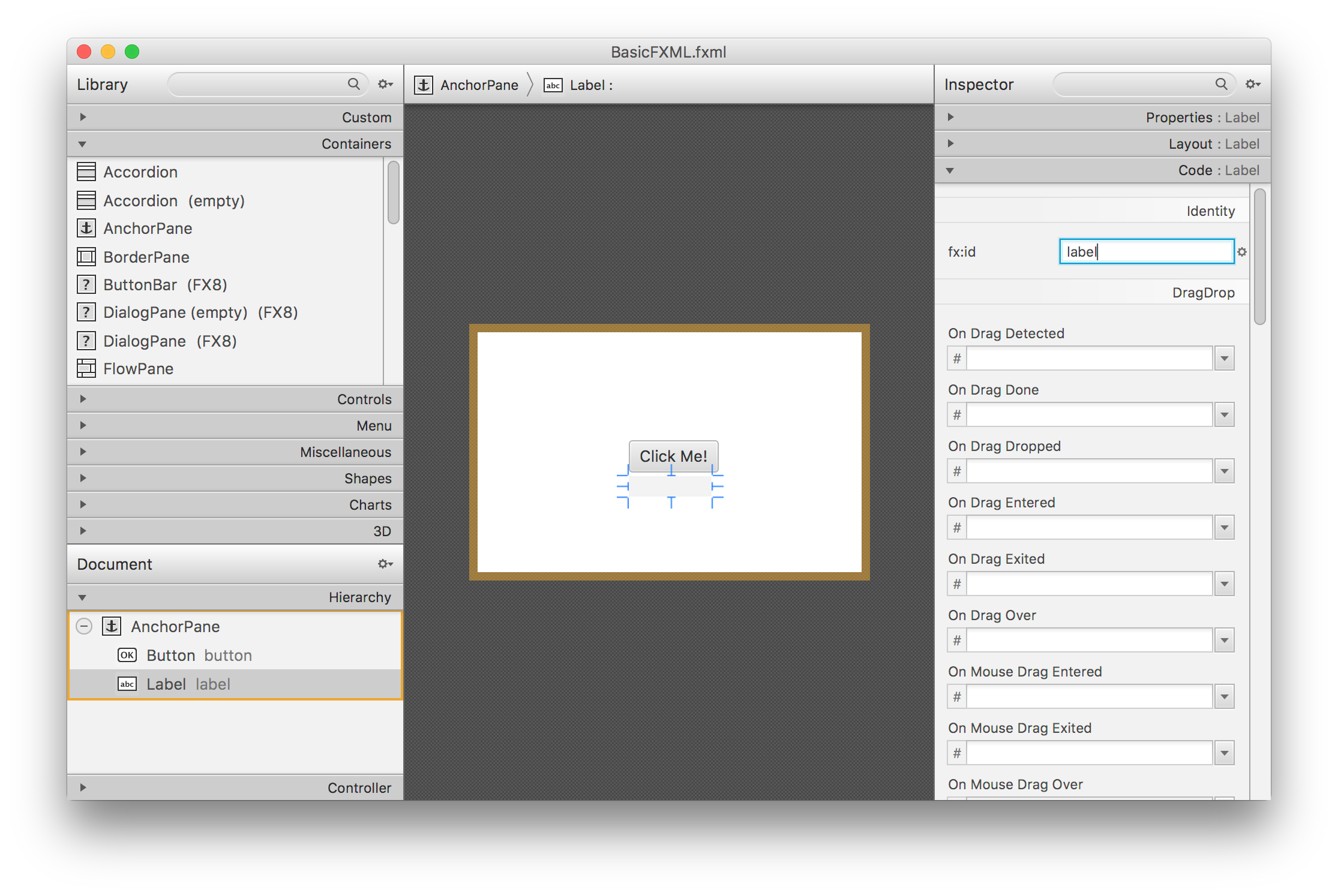Click the Click Me! button on canvas
The height and width of the screenshot is (896, 1338).
[673, 456]
